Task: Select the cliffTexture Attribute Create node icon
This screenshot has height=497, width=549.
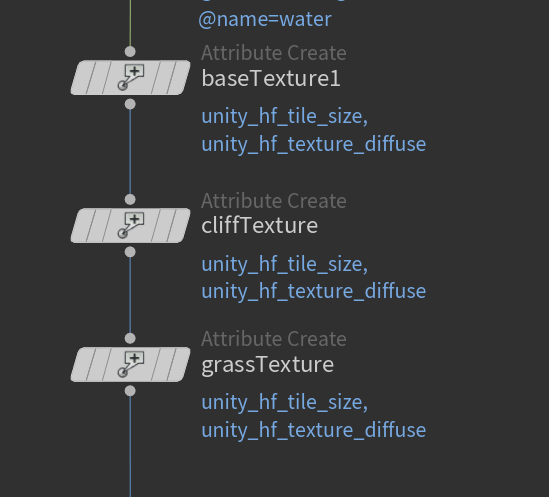Action: click(x=130, y=225)
